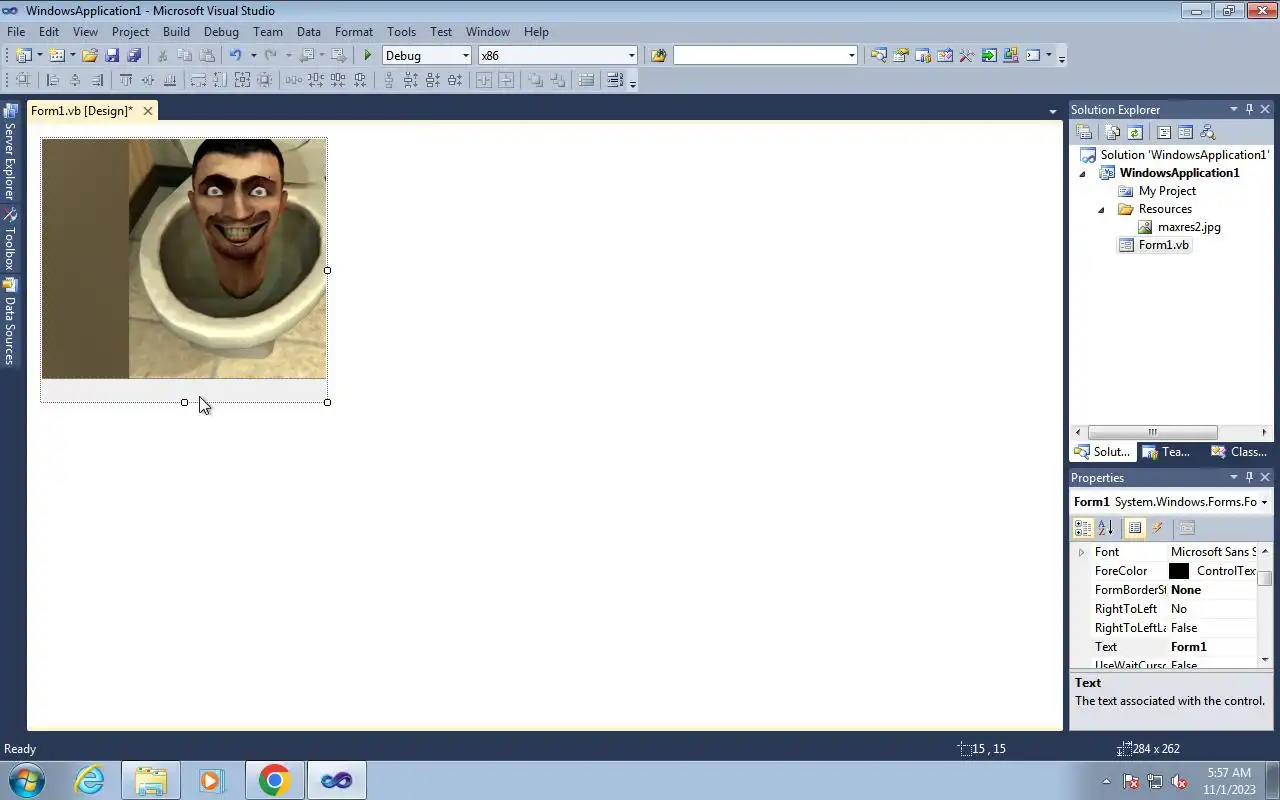Open the Find combo box dropdown
The height and width of the screenshot is (800, 1280).
851,55
